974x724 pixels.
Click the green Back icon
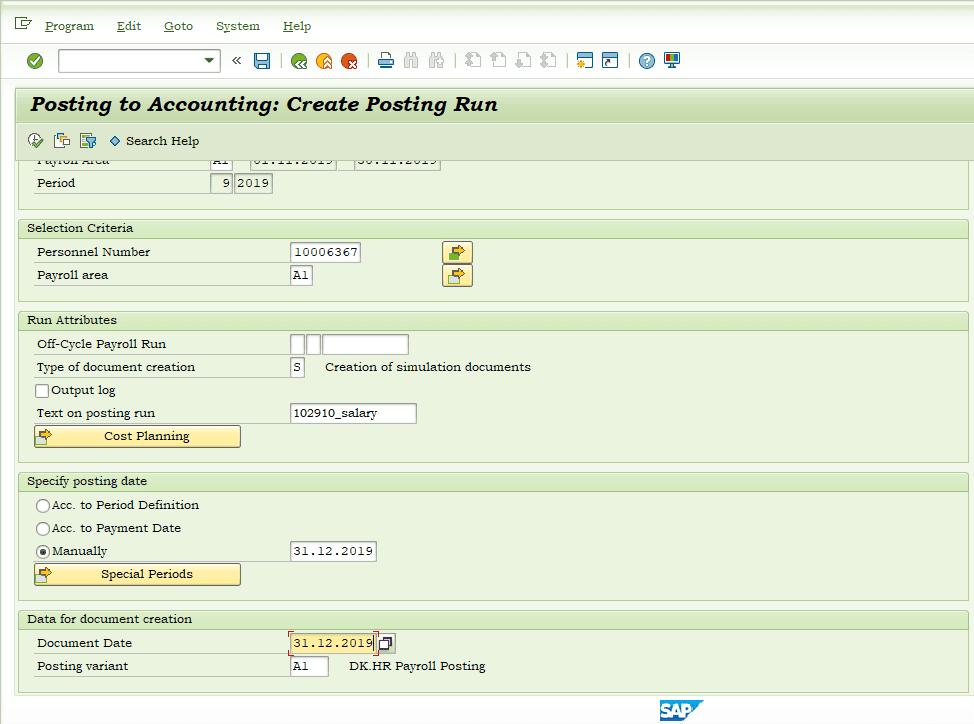pos(299,61)
